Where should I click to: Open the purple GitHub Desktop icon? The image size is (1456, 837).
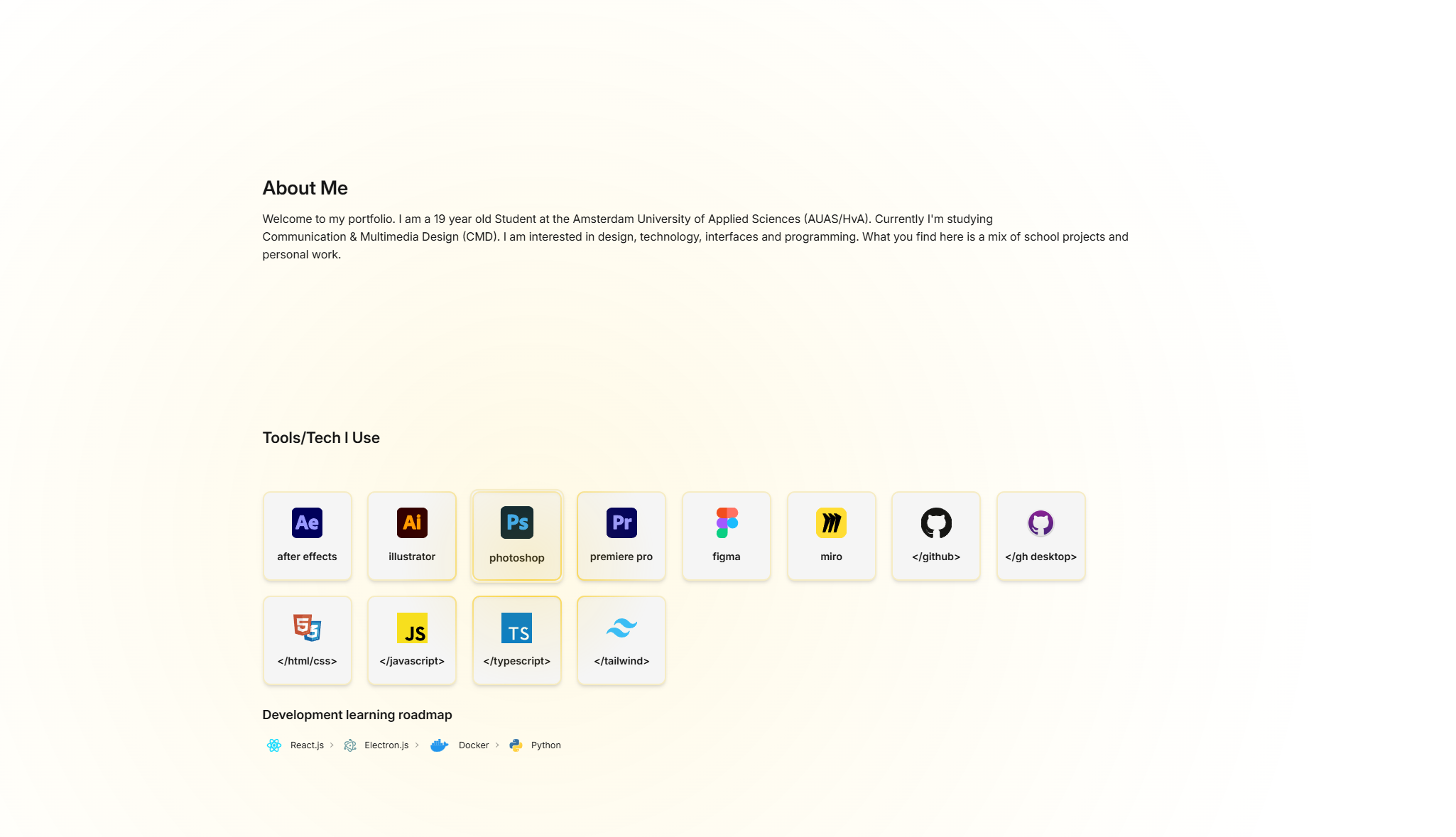click(x=1041, y=523)
